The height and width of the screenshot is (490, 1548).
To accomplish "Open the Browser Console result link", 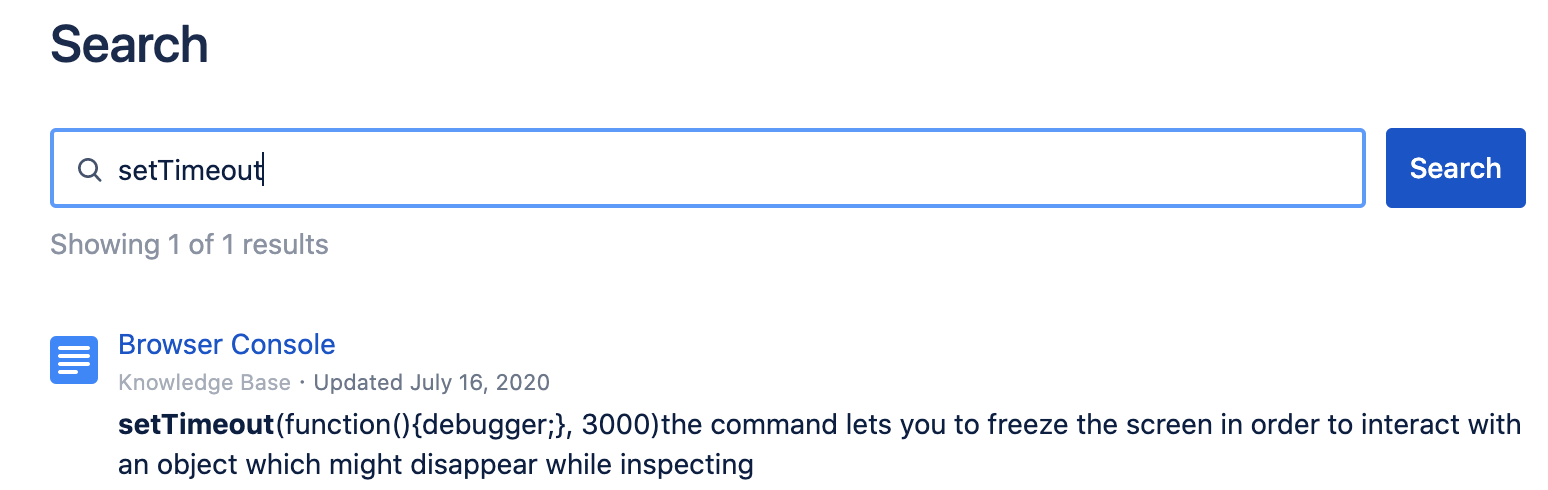I will point(227,345).
